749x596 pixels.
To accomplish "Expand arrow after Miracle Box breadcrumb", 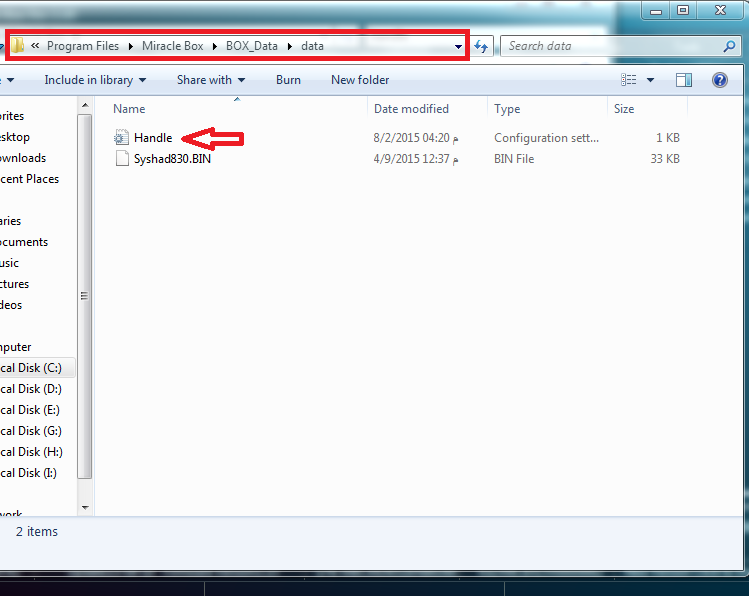I will (x=214, y=46).
